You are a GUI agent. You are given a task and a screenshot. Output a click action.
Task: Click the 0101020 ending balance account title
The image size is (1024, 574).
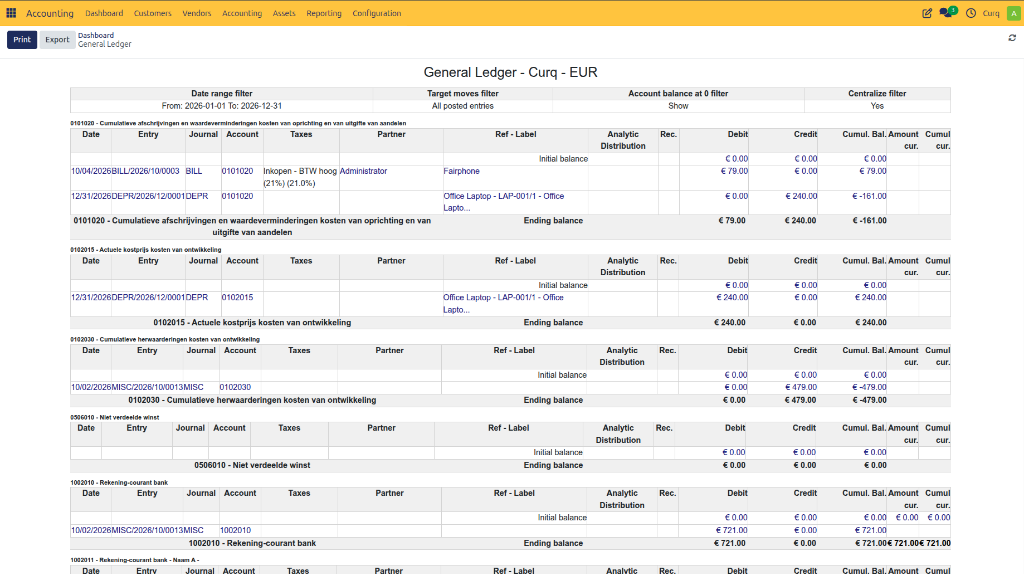252,227
